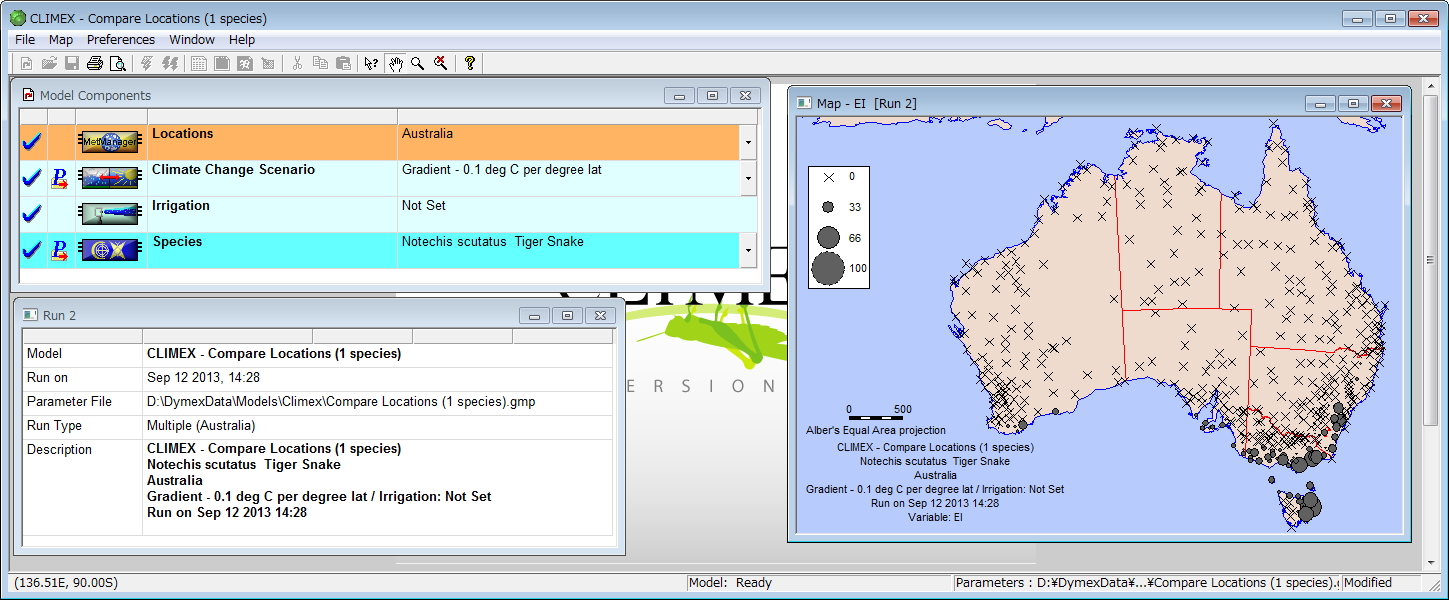Click 'Multiple (Australia)' Run Type value
The width and height of the screenshot is (1449, 600).
[x=201, y=426]
